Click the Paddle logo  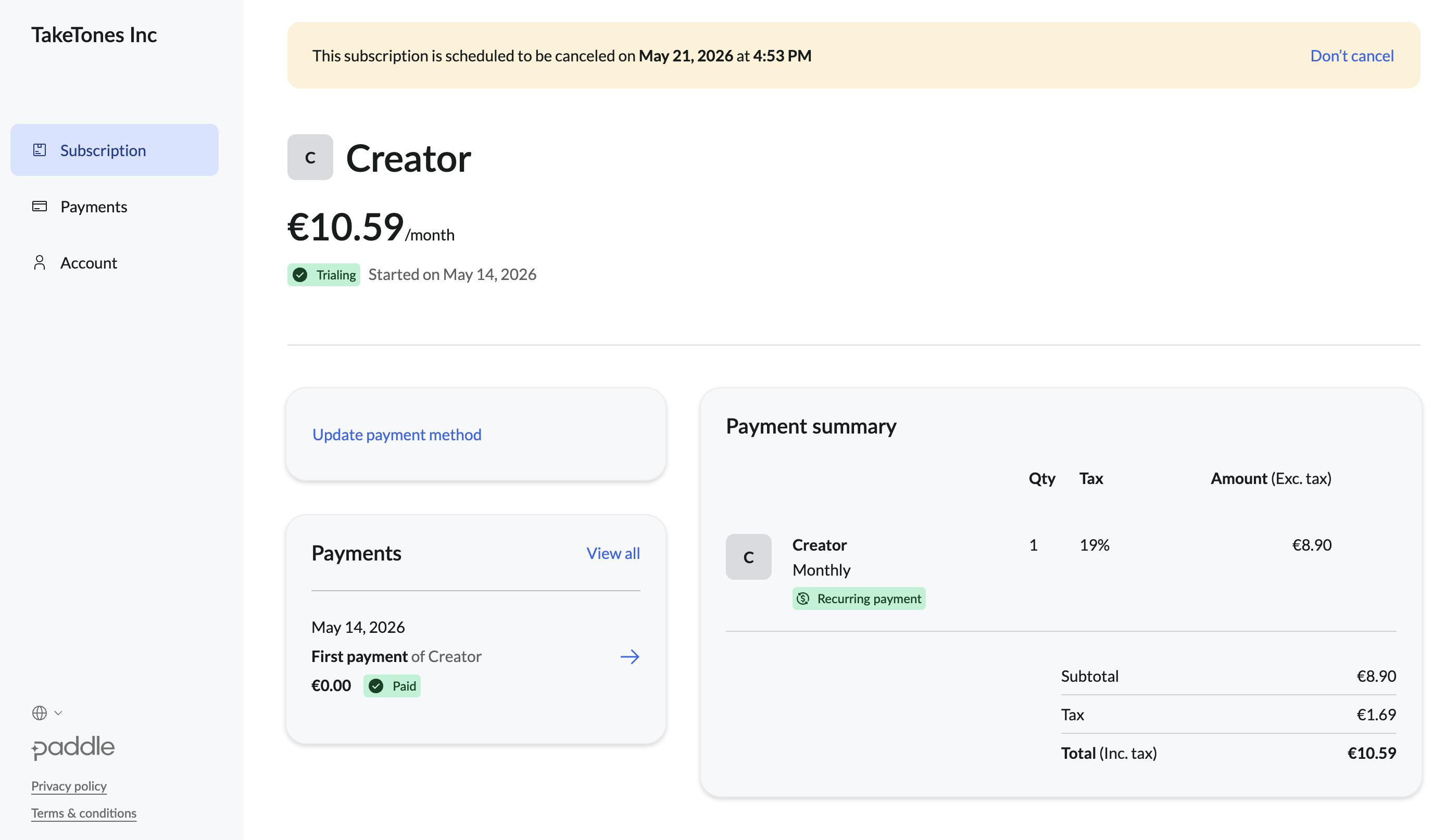coord(73,747)
